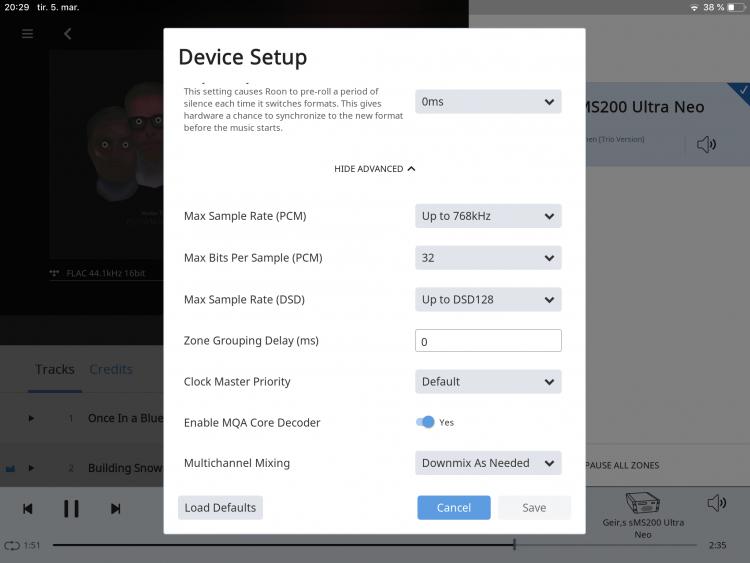
Task: Open the Max Sample Rate (PCM) dropdown
Action: coord(488,216)
